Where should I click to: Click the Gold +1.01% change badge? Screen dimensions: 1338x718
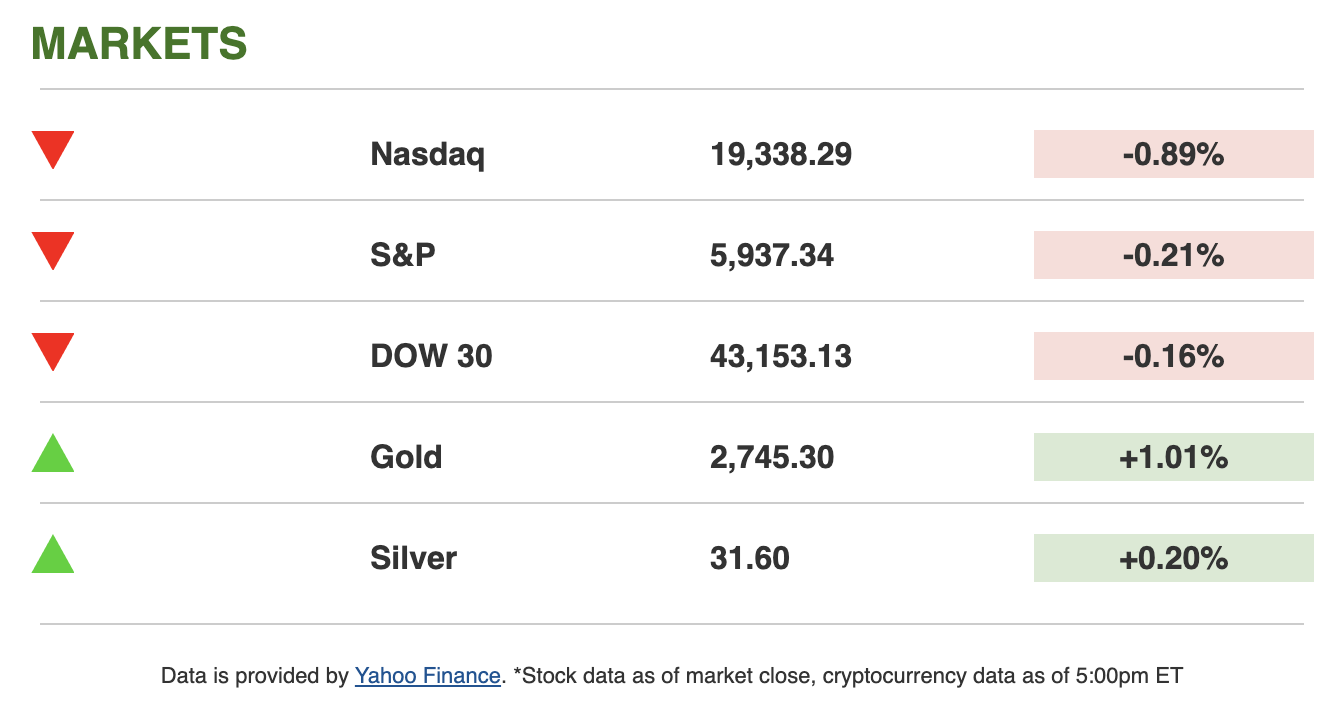[x=1173, y=457]
